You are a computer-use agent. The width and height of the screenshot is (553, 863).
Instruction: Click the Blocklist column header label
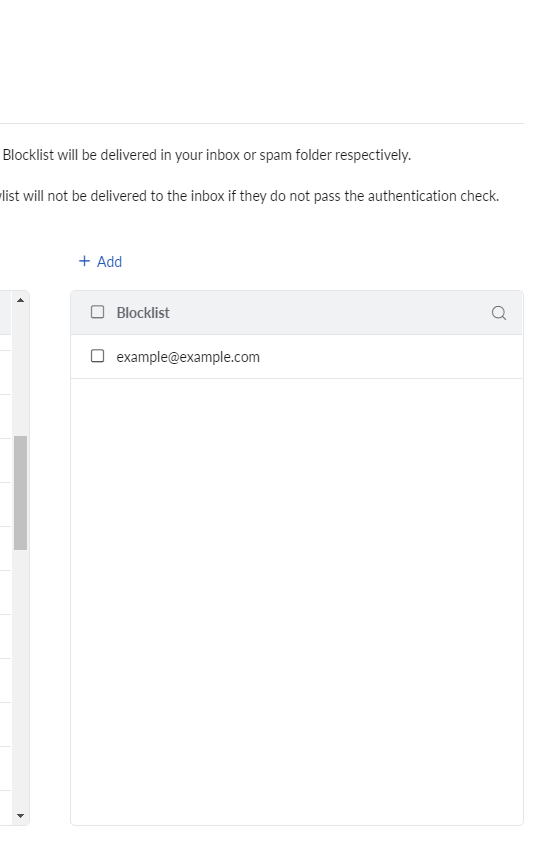coord(143,313)
